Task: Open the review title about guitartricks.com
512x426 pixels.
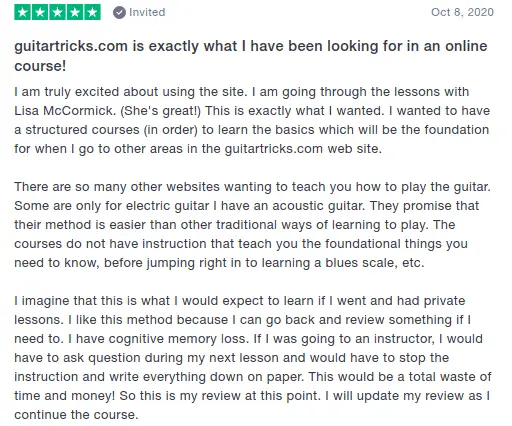Action: [x=251, y=56]
